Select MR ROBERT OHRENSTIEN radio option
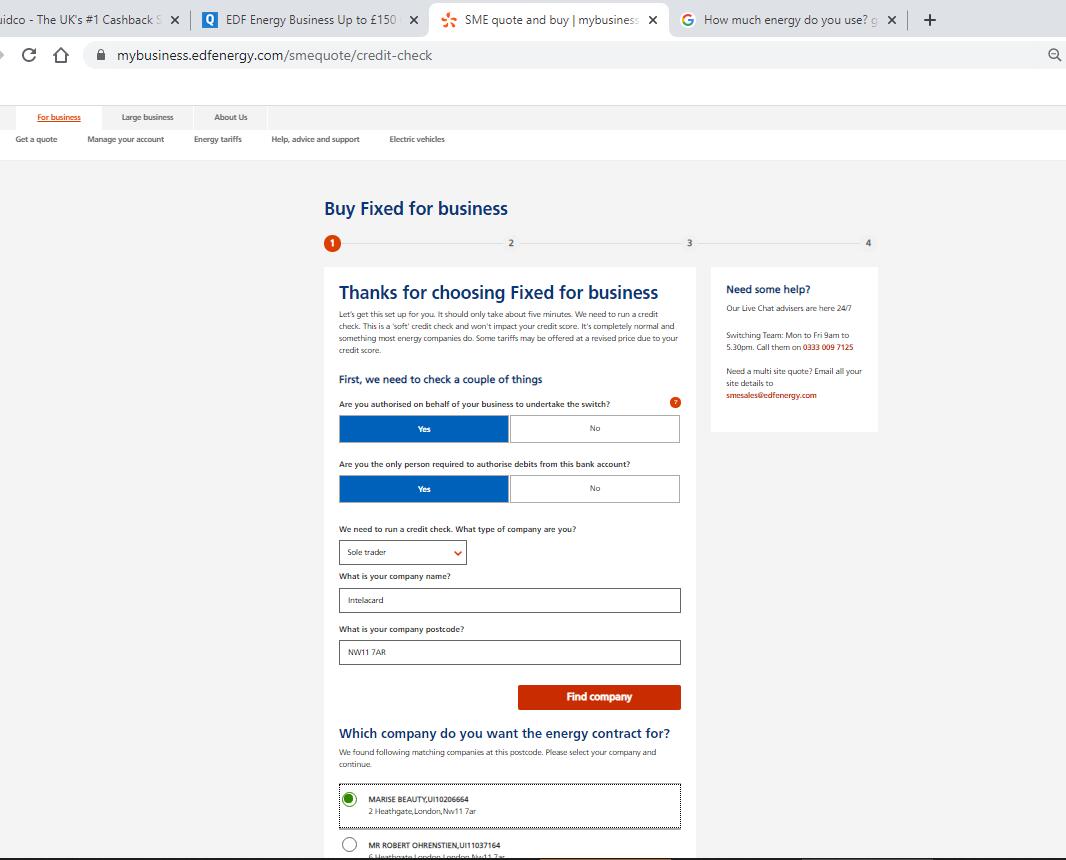 (349, 844)
